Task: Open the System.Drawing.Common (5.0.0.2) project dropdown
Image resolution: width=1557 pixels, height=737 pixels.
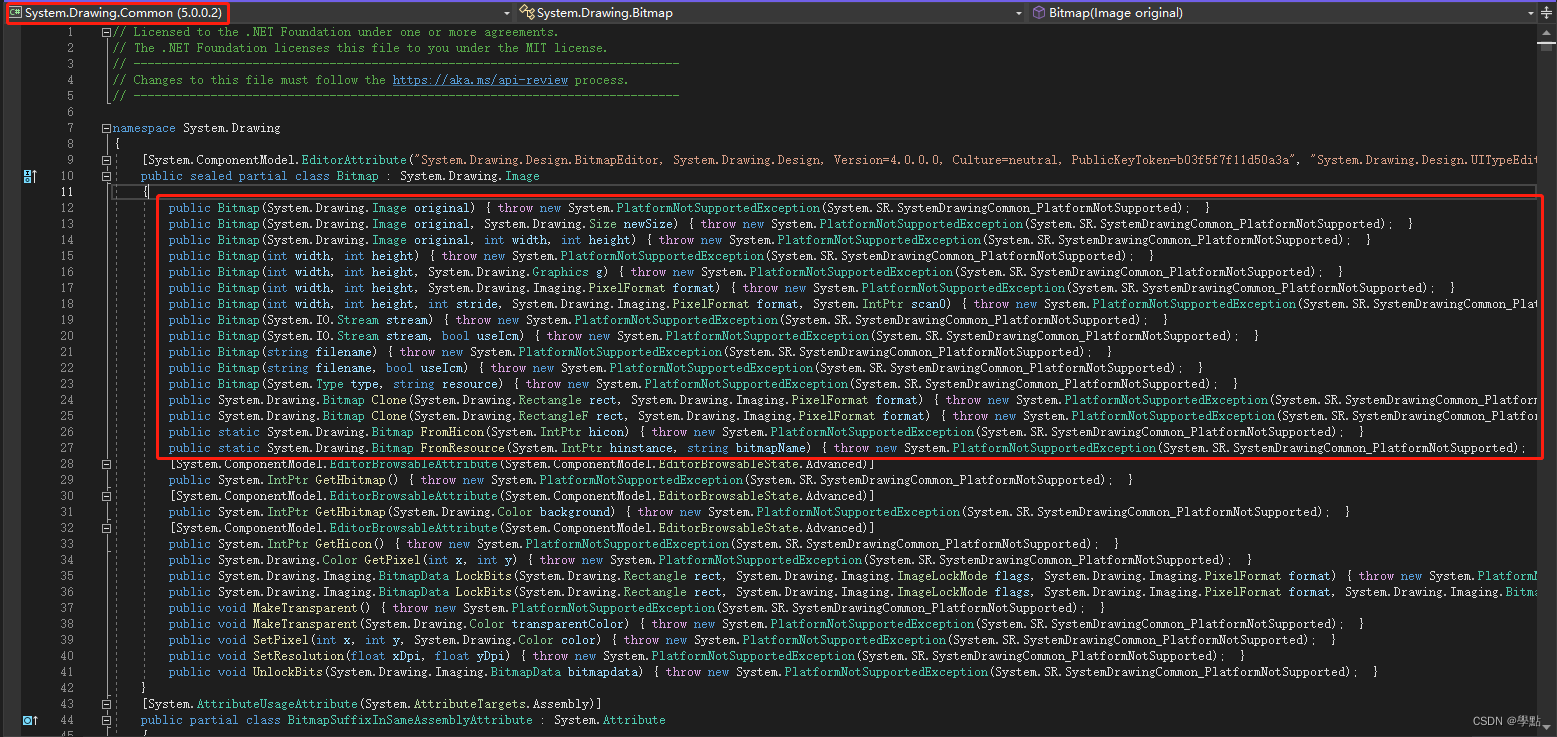Action: [260, 13]
